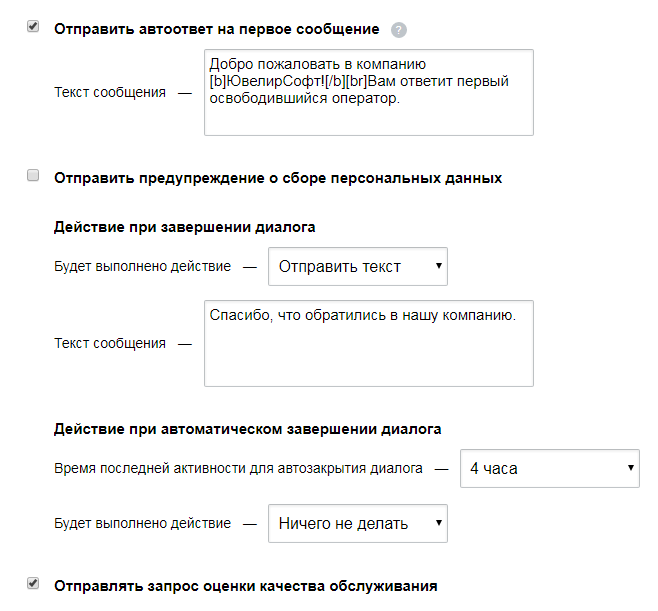
Task: Open the 'Отправить текст' action dropdown
Action: click(x=358, y=266)
